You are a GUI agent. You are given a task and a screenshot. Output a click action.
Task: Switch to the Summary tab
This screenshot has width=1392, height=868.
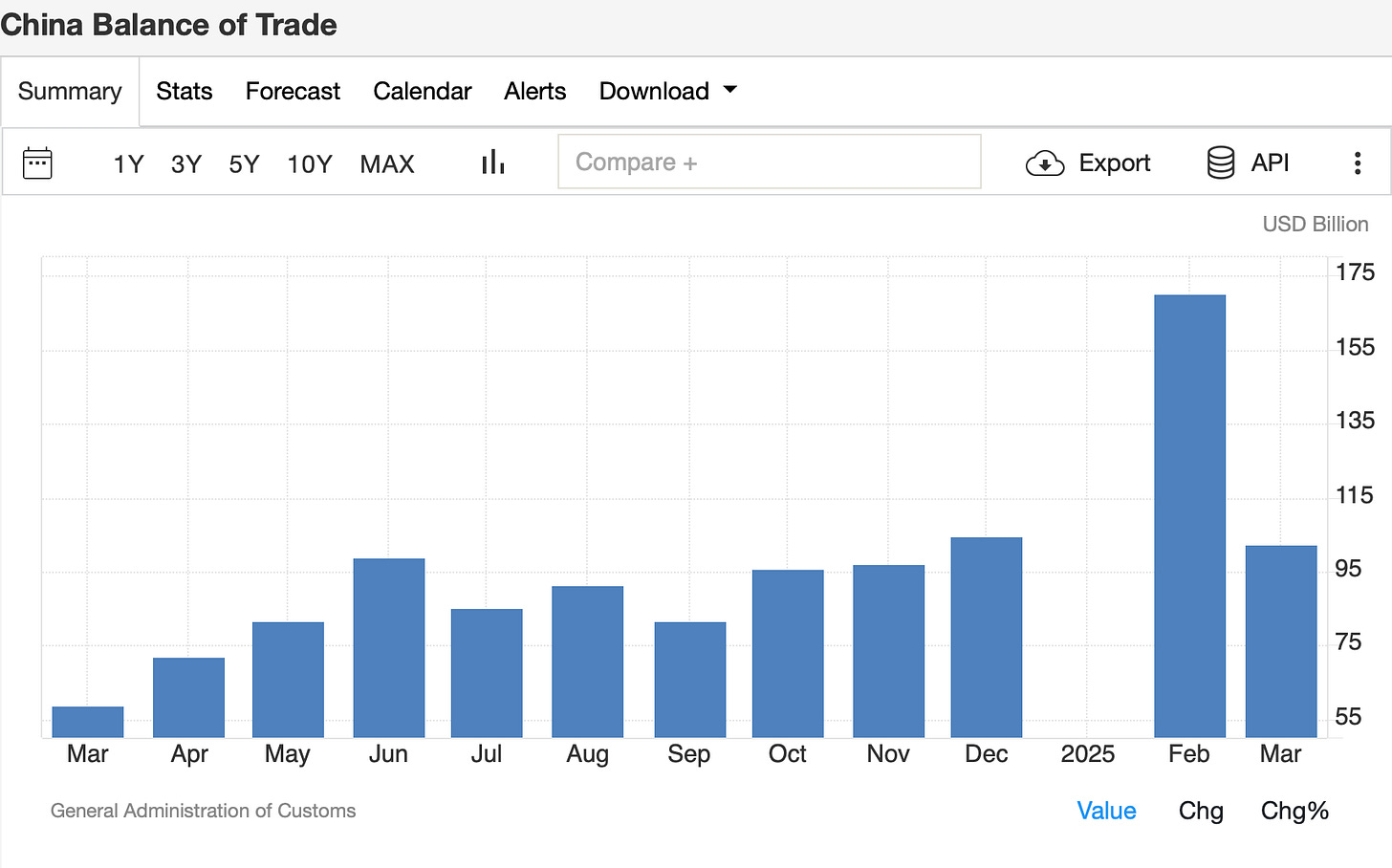pos(70,91)
